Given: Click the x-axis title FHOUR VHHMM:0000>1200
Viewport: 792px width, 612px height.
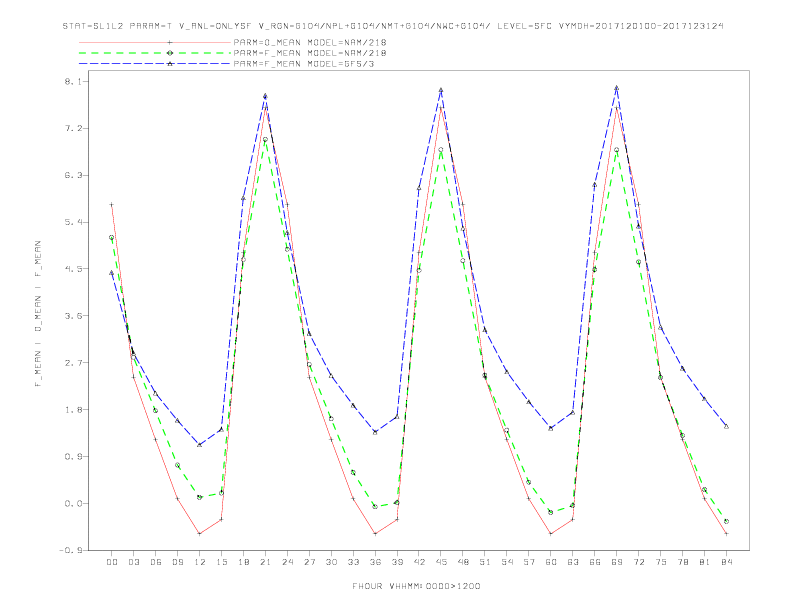Looking at the screenshot, I should (416, 586).
